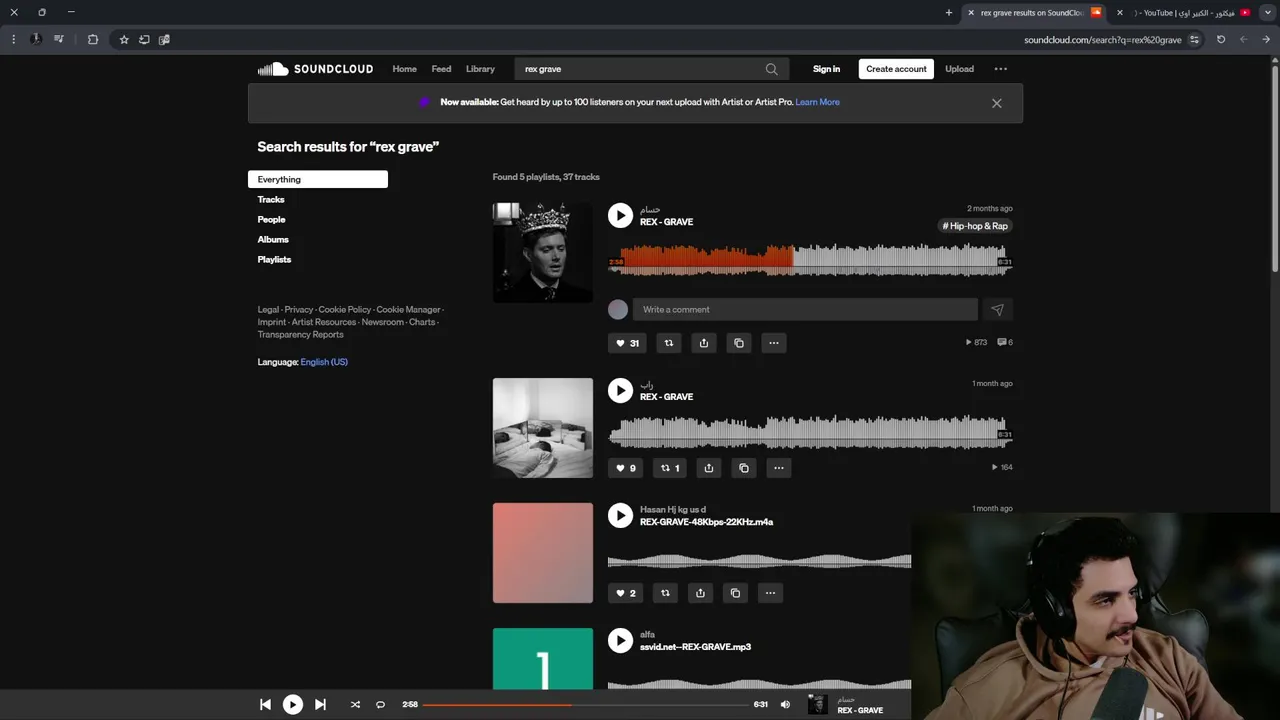Like the first track with 31 likes

627,343
